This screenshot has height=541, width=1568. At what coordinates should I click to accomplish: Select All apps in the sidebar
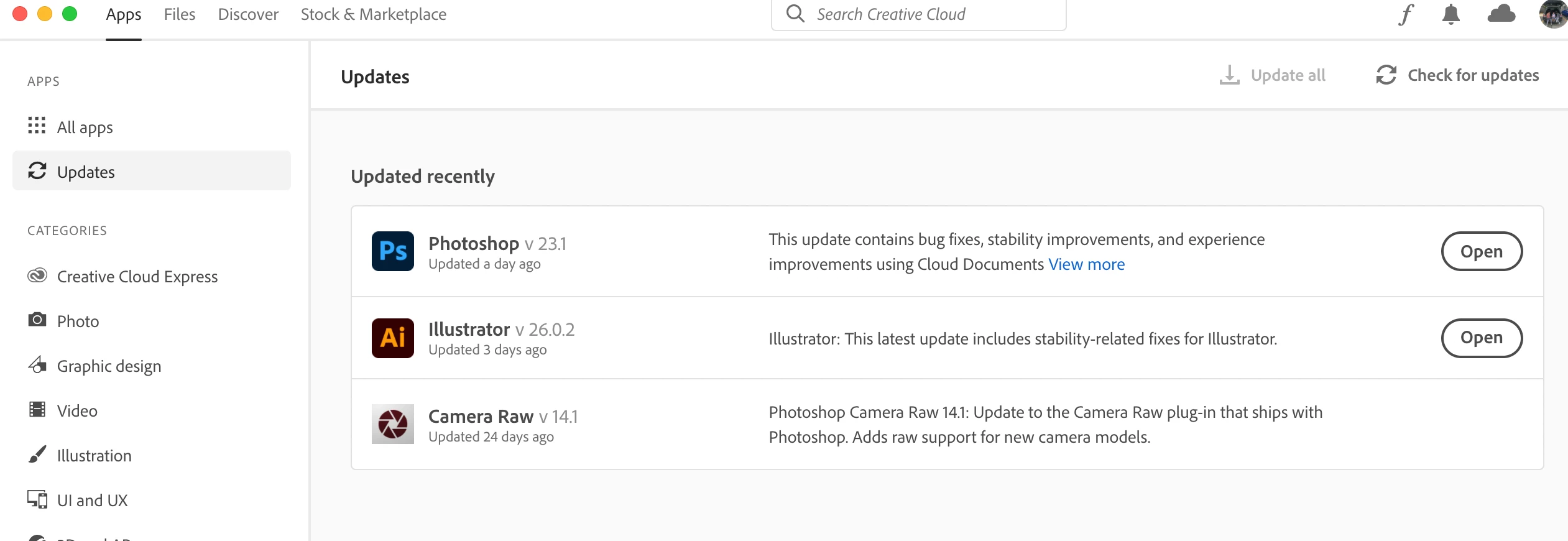85,127
